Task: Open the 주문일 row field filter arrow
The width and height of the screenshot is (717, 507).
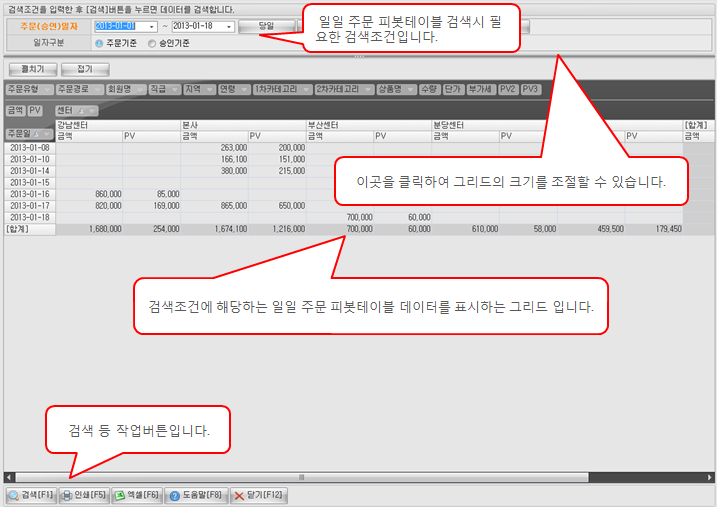Action: 47,133
